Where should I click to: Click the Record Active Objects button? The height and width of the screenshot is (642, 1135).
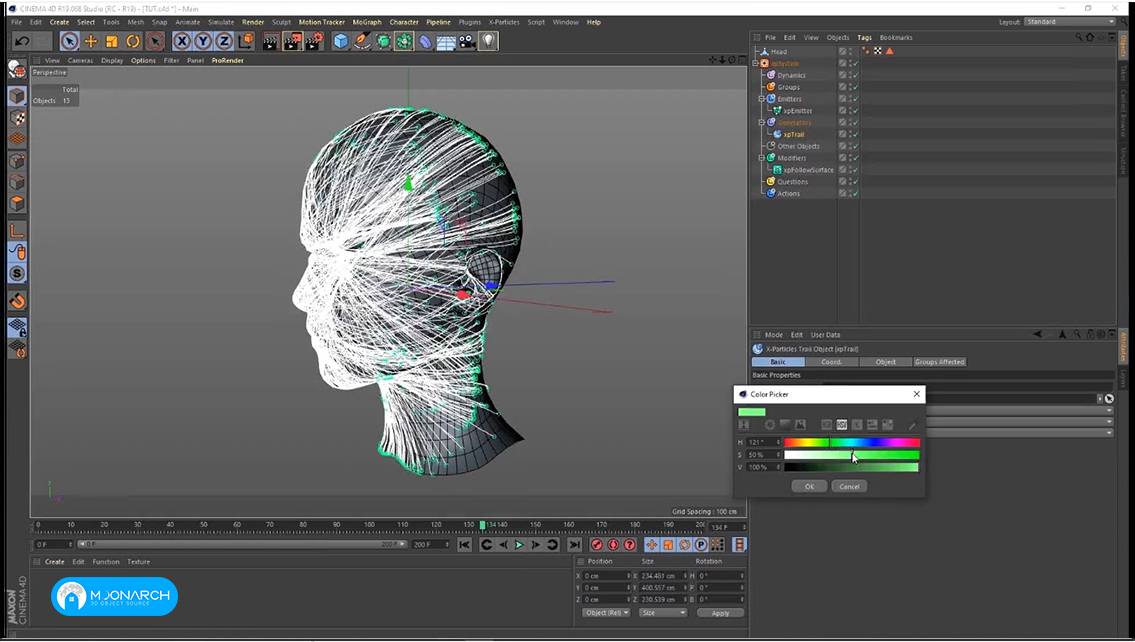coord(596,544)
